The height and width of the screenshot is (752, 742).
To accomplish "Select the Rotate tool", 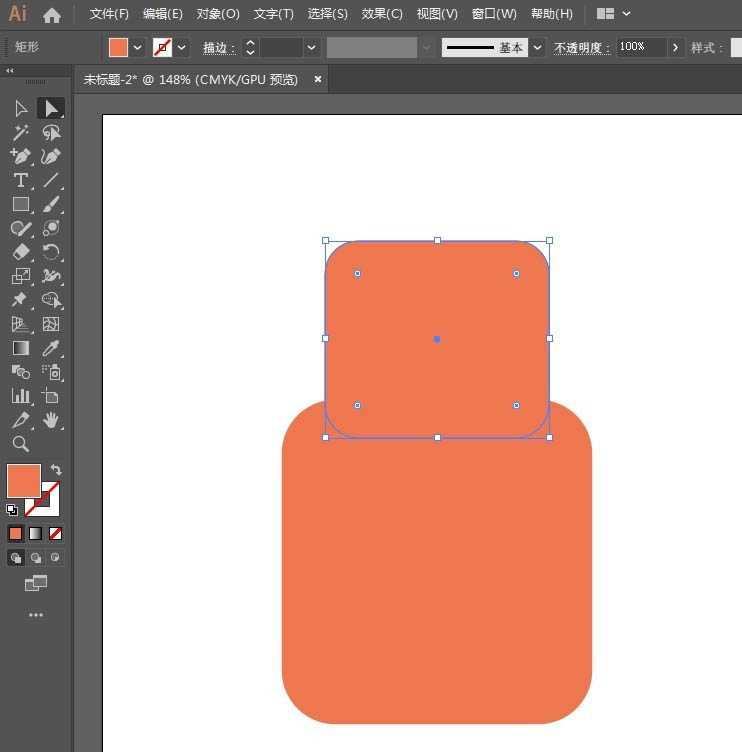I will coord(51,252).
